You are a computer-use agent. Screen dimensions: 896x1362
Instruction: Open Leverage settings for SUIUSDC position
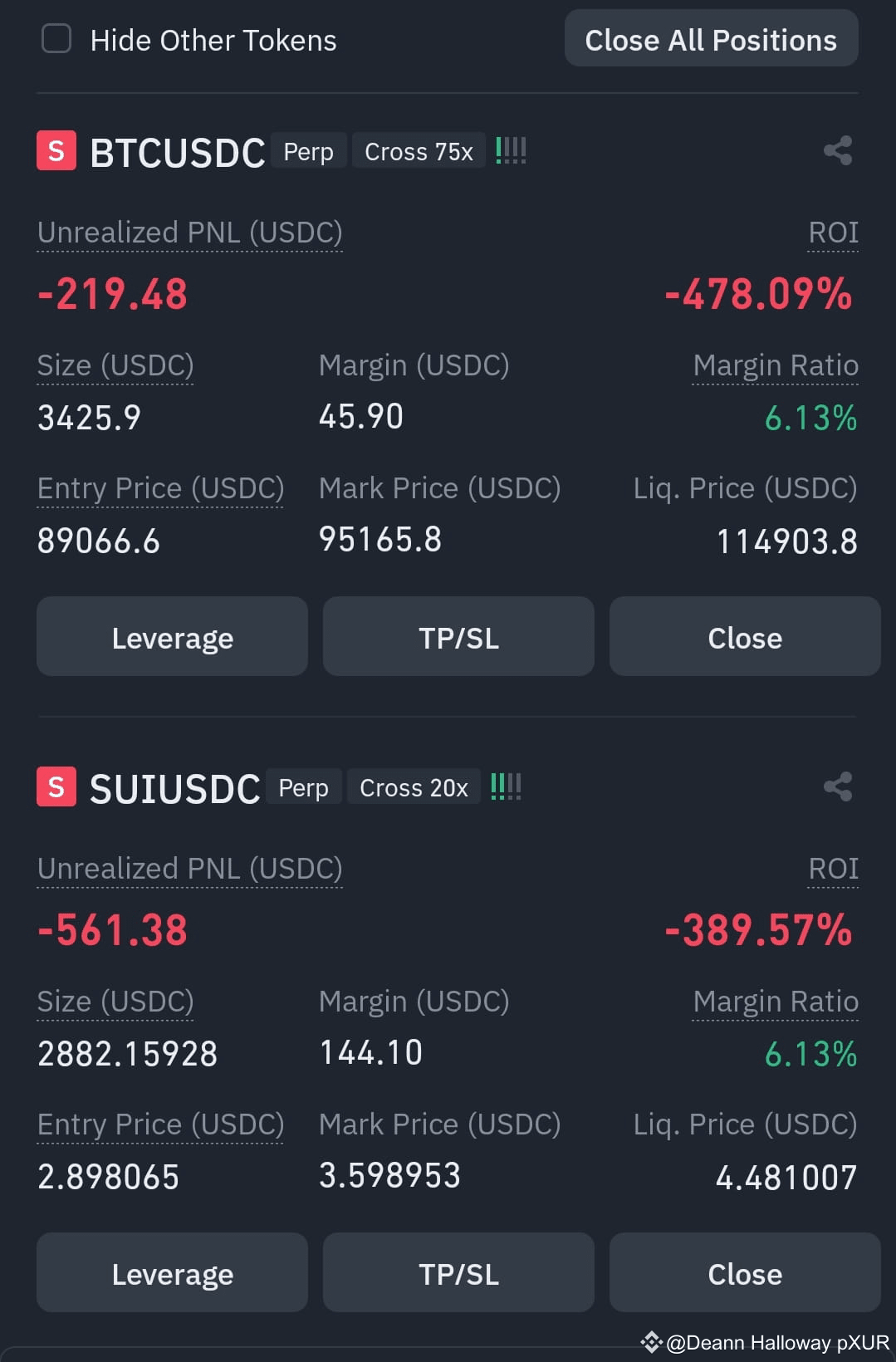pyautogui.click(x=172, y=1272)
